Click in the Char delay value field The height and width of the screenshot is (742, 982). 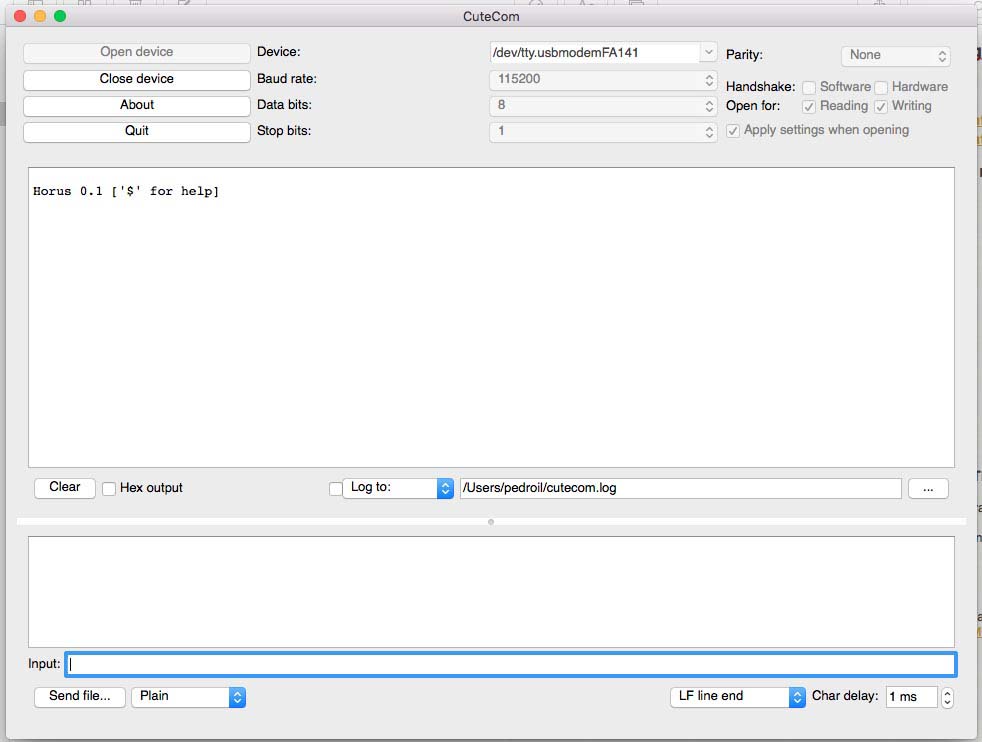[x=912, y=697]
